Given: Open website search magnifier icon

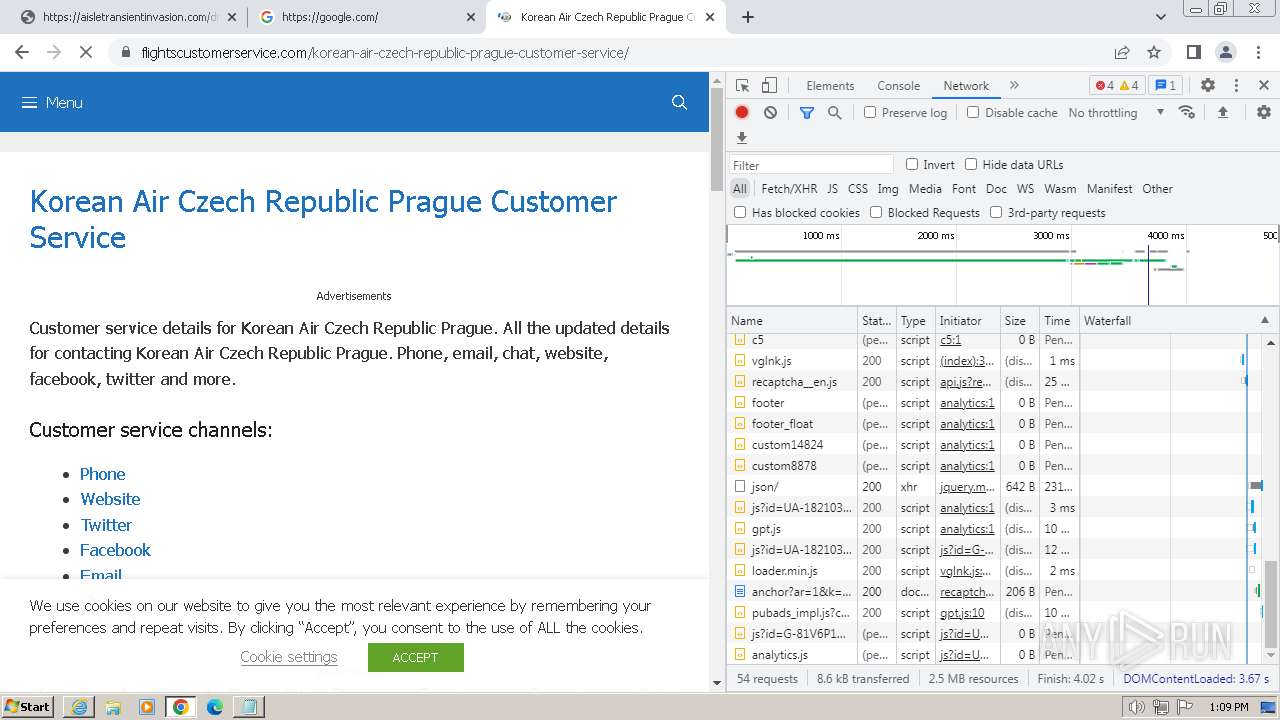Looking at the screenshot, I should 679,102.
